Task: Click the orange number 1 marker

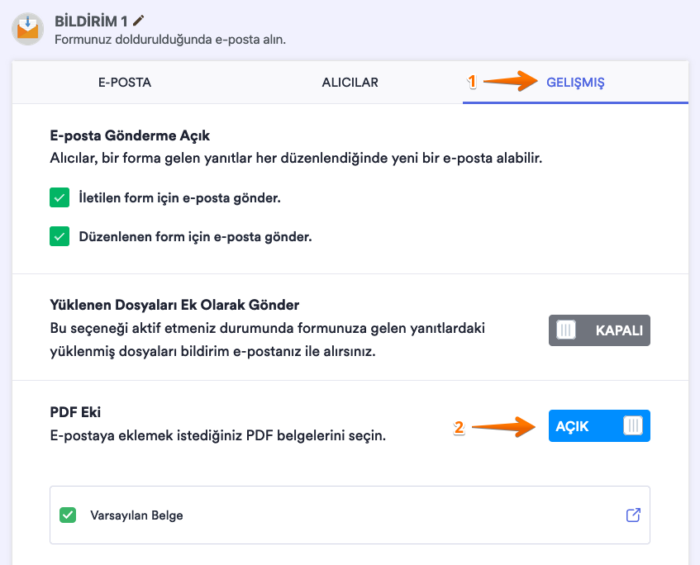Action: coord(472,83)
